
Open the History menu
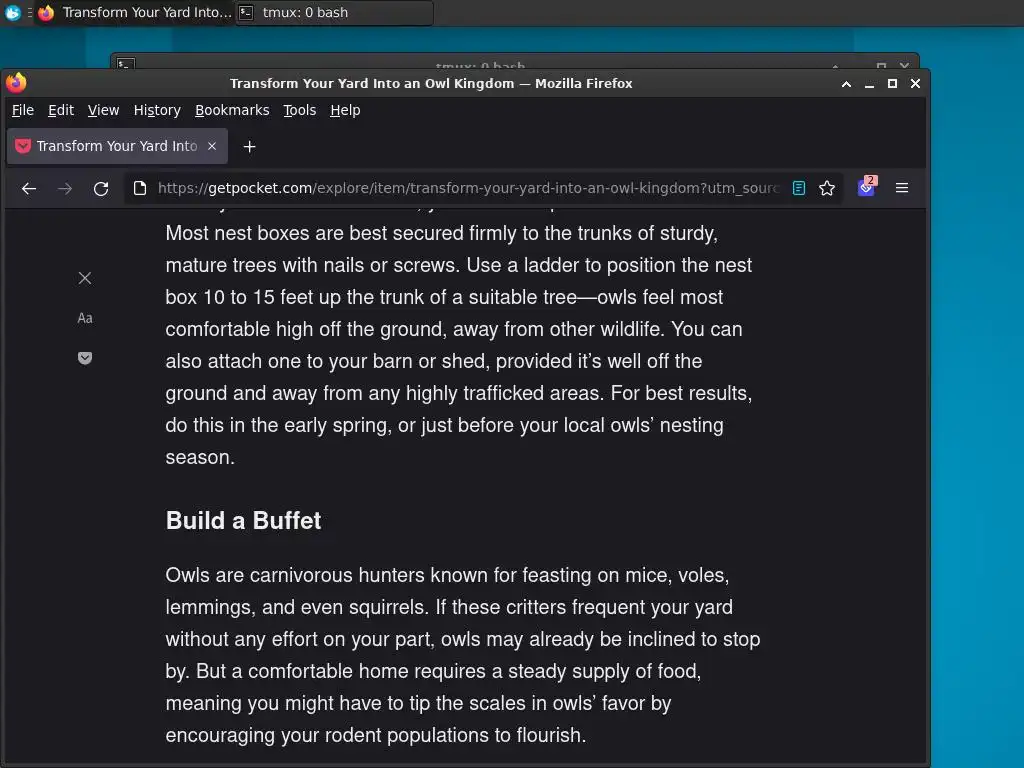(x=157, y=110)
